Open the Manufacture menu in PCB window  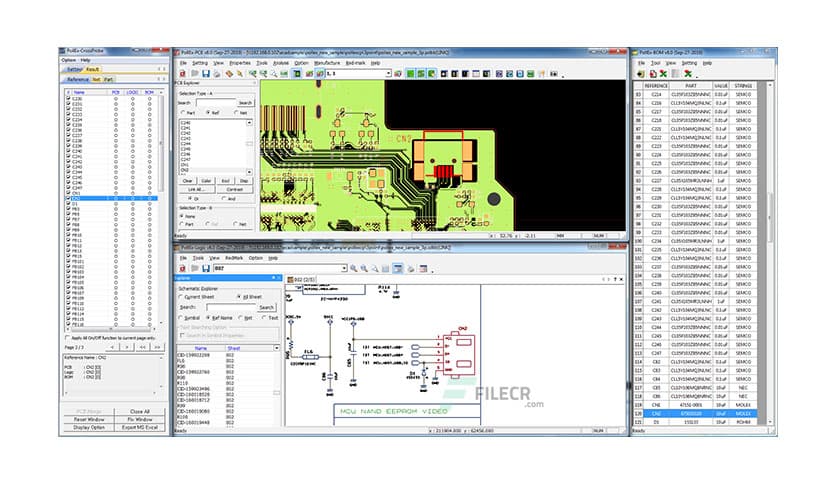(x=326, y=62)
